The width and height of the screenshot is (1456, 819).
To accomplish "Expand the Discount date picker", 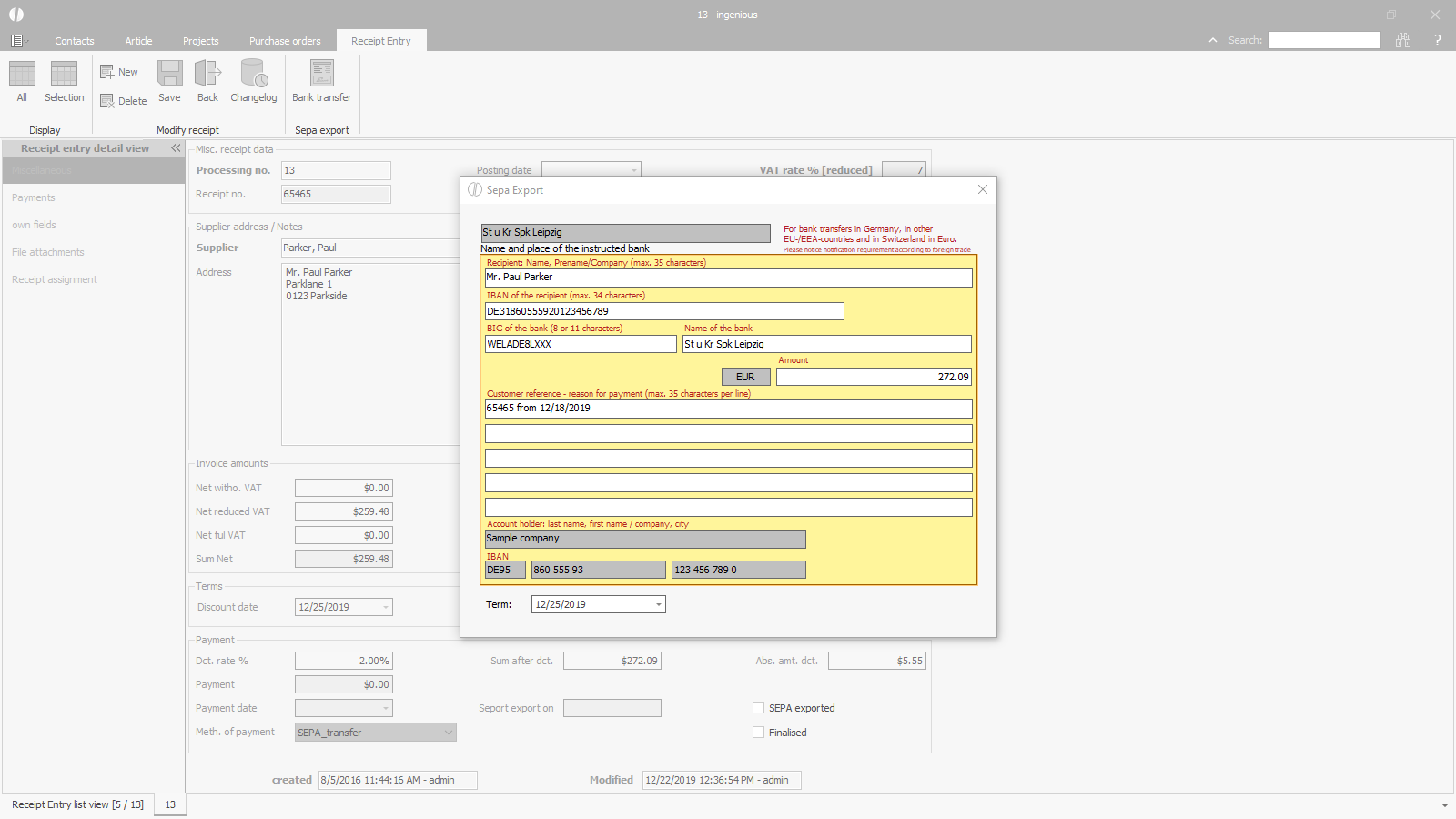I will click(x=386, y=607).
